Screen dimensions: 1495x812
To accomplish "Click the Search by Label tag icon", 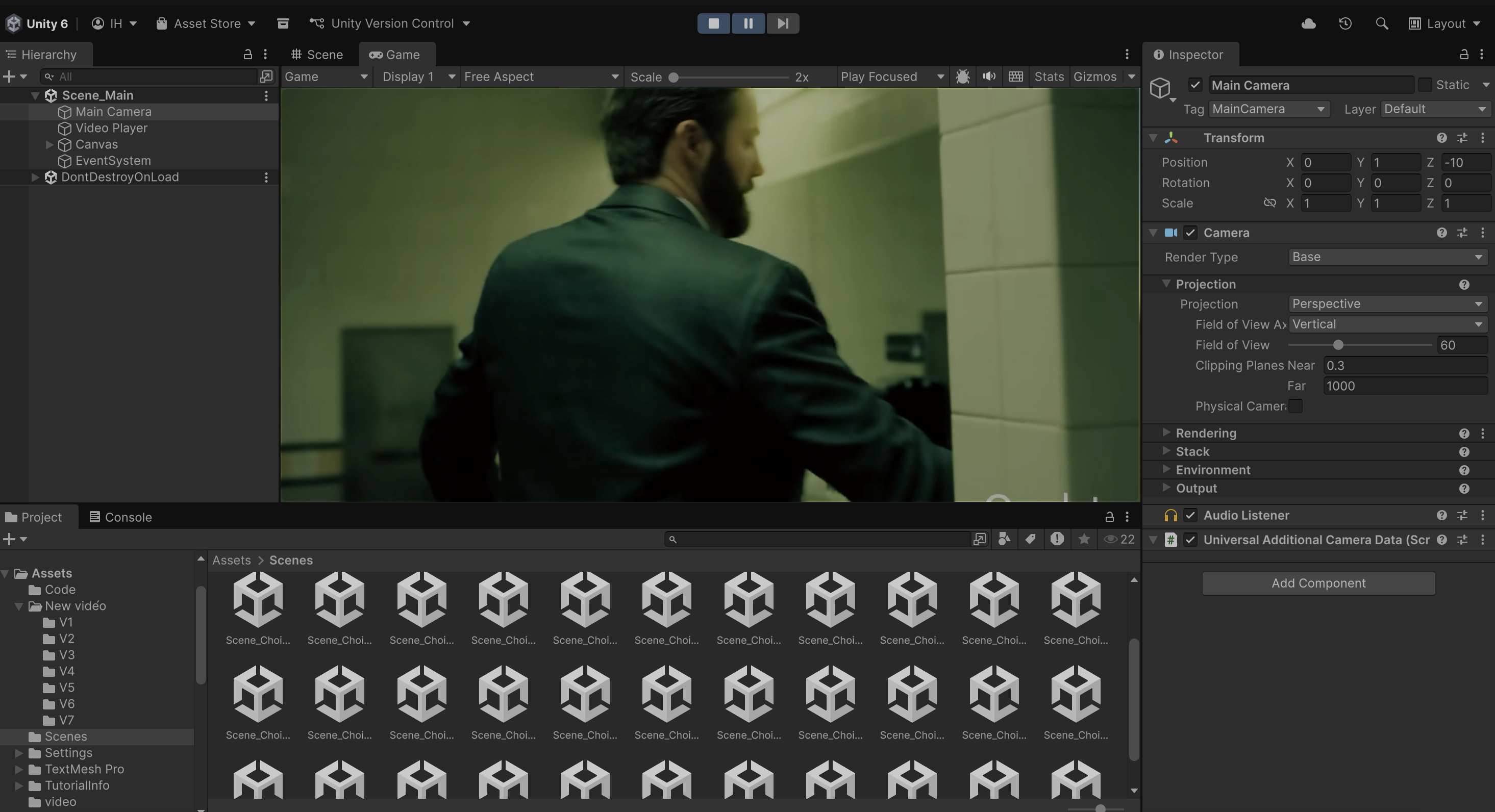I will point(1031,539).
